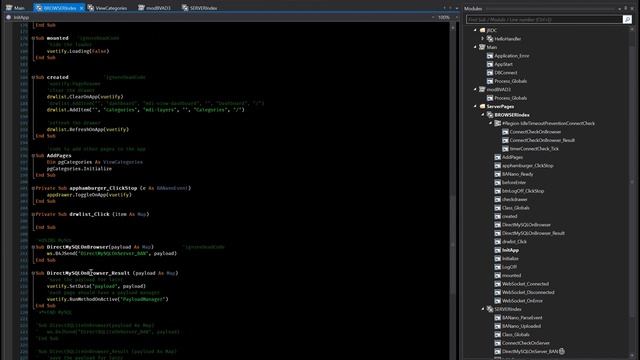Click the WebSocket_Disconnected sub icon
The width and height of the screenshot is (640, 360).
(x=498, y=292)
